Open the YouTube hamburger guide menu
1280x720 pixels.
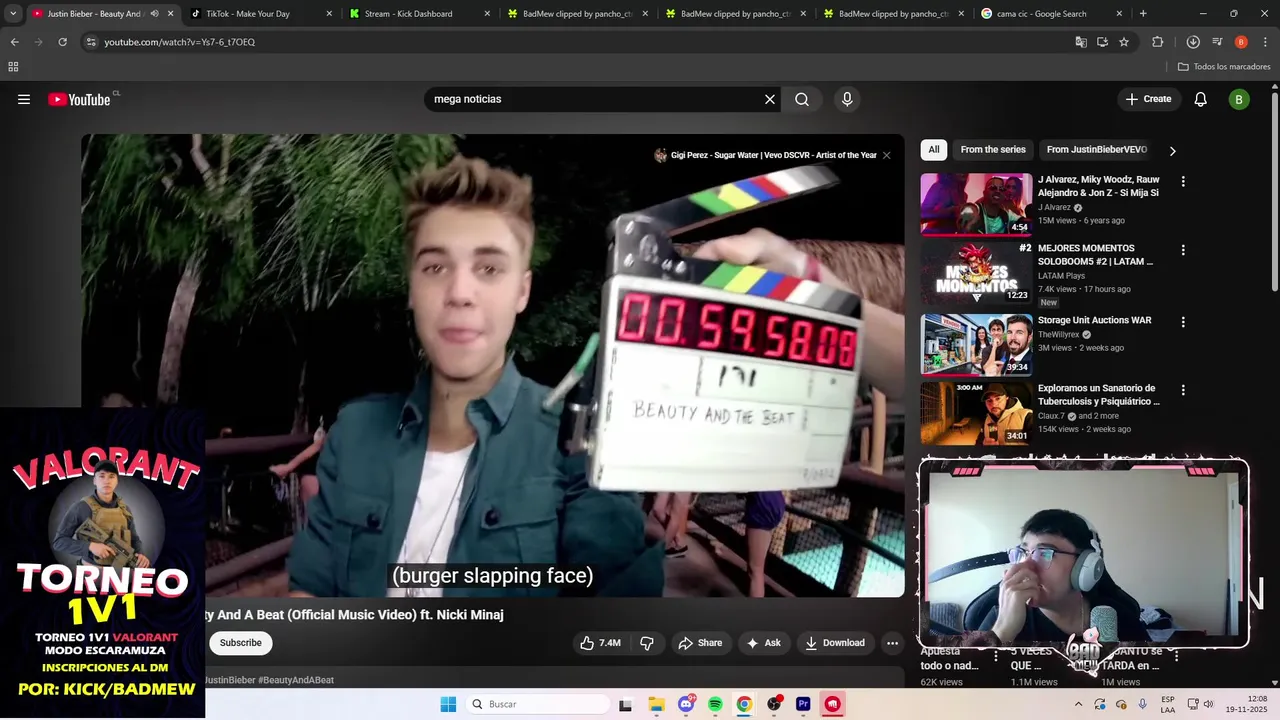(x=24, y=99)
